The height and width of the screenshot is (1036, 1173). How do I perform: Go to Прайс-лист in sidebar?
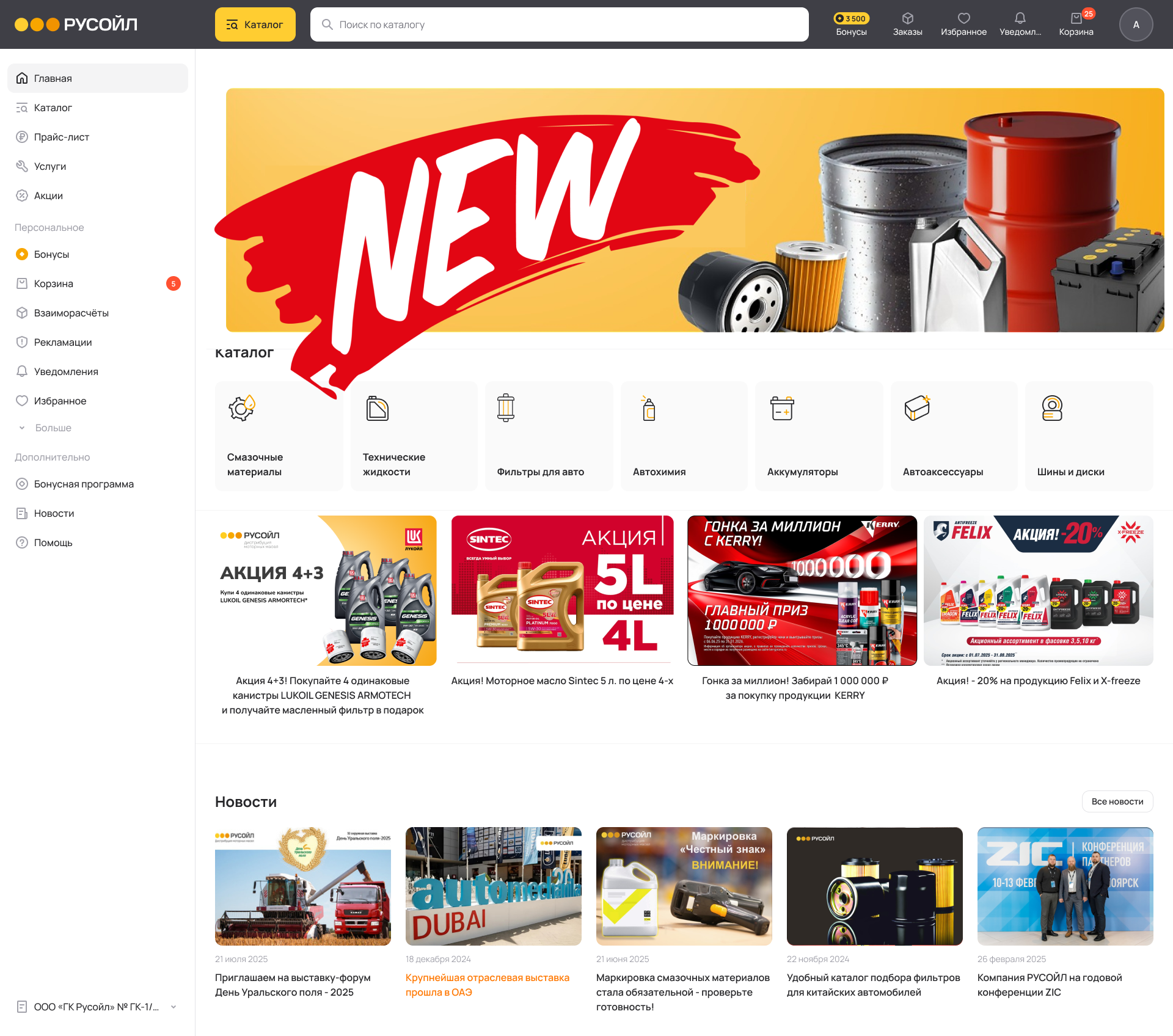click(61, 137)
